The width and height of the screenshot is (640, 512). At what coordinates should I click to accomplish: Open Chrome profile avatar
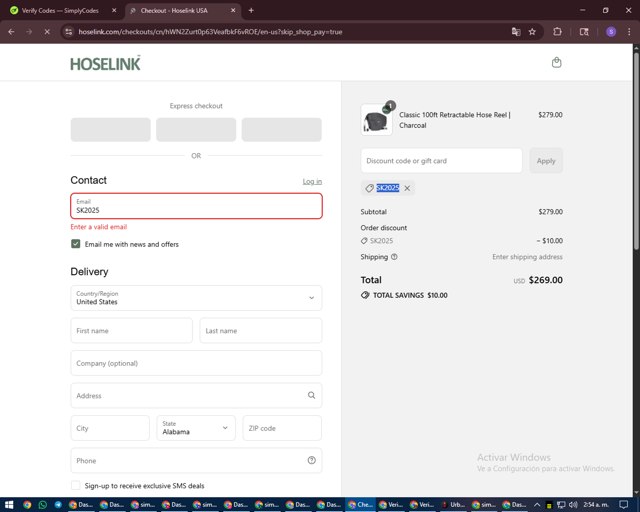pos(611,32)
